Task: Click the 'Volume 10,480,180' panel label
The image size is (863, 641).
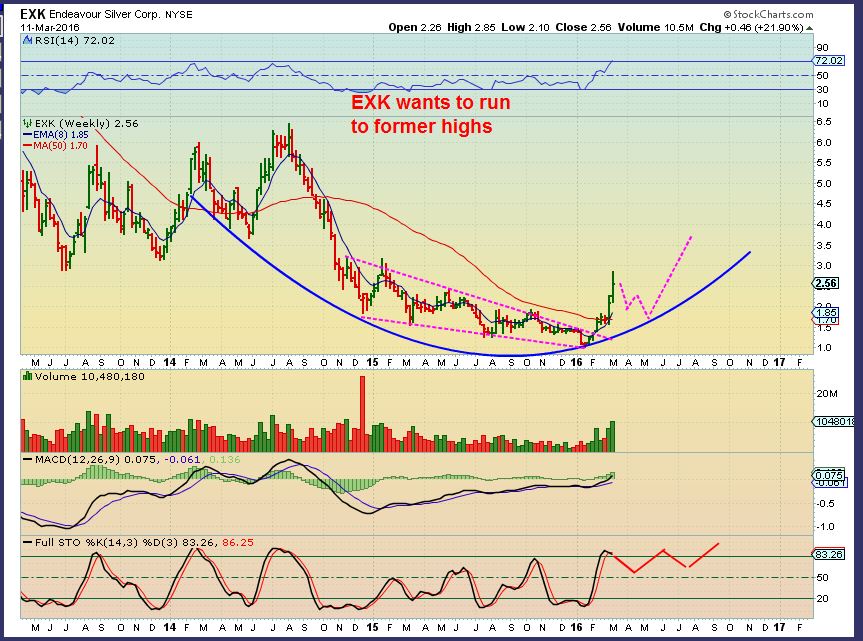Action: tap(89, 377)
